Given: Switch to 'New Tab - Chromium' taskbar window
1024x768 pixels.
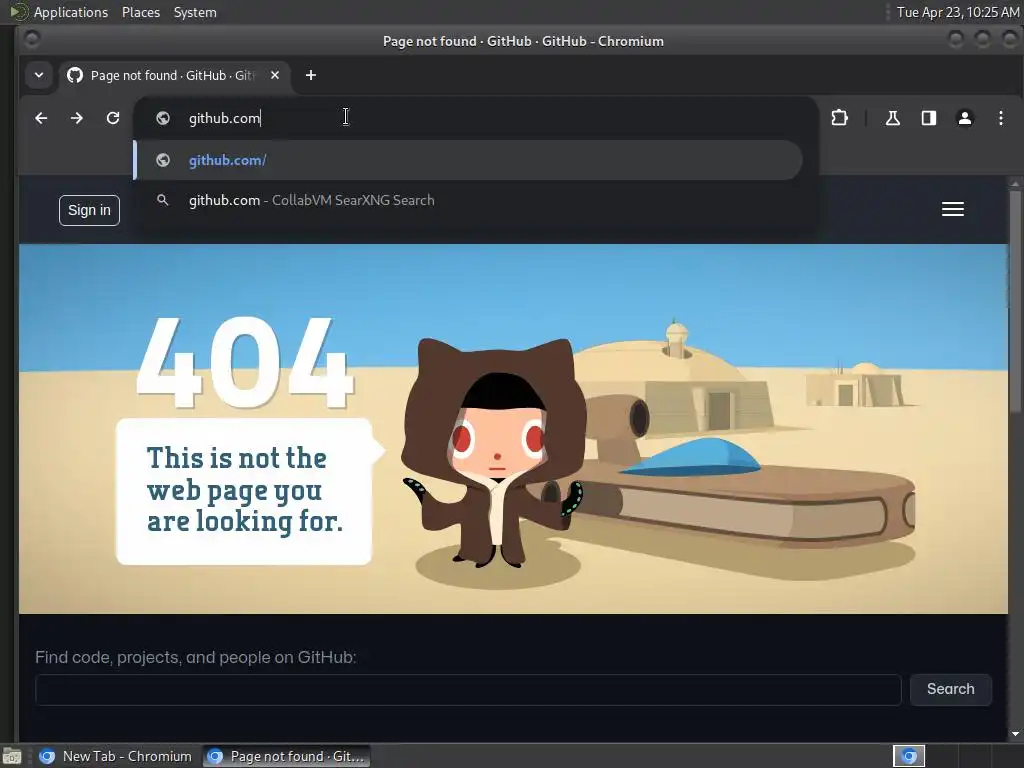Looking at the screenshot, I should [x=116, y=756].
